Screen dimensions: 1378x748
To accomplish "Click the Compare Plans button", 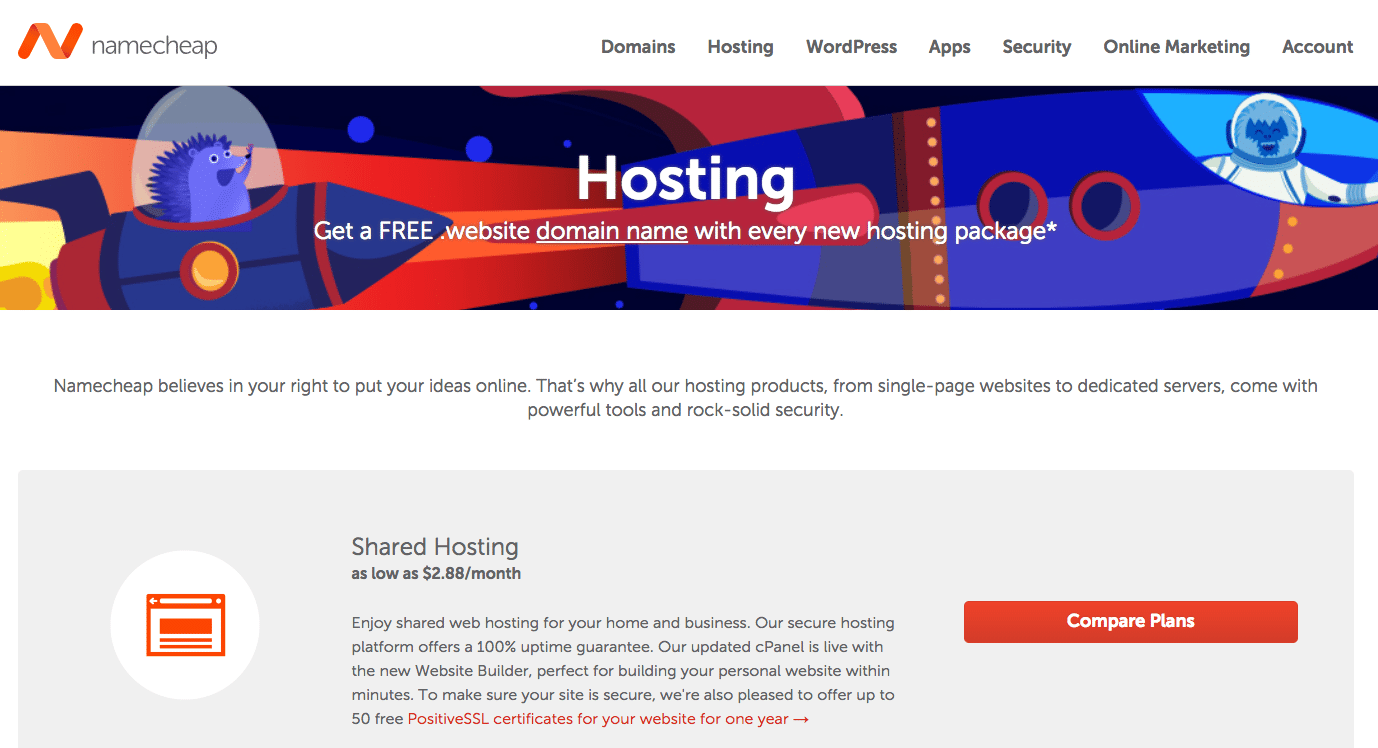I will (x=1130, y=621).
